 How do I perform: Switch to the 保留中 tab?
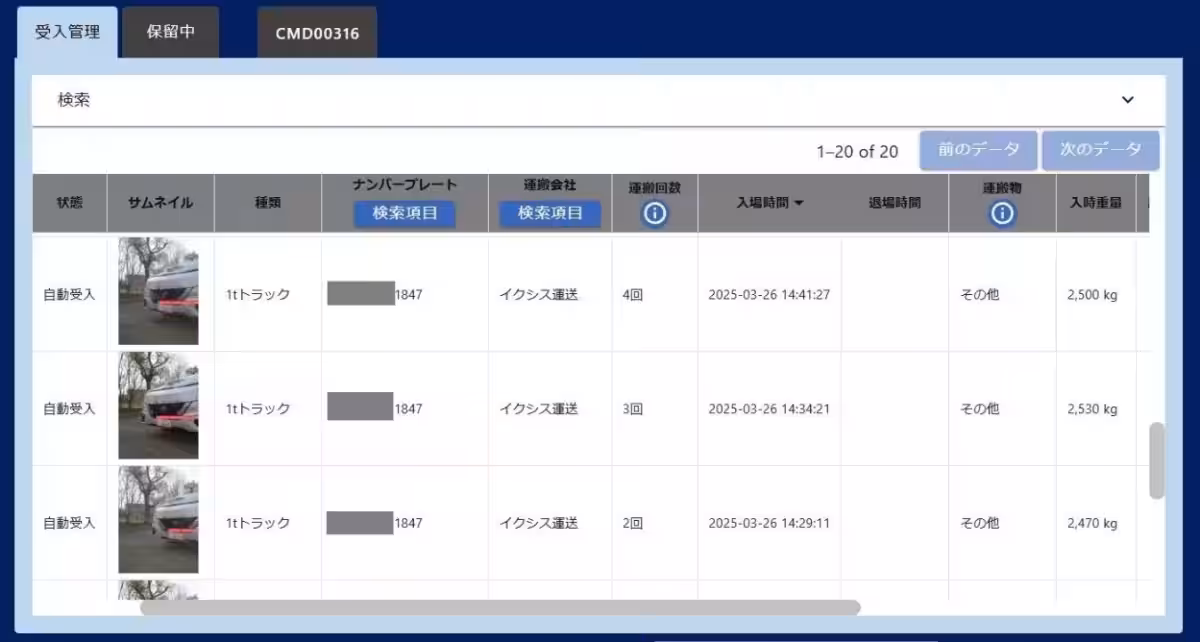170,31
